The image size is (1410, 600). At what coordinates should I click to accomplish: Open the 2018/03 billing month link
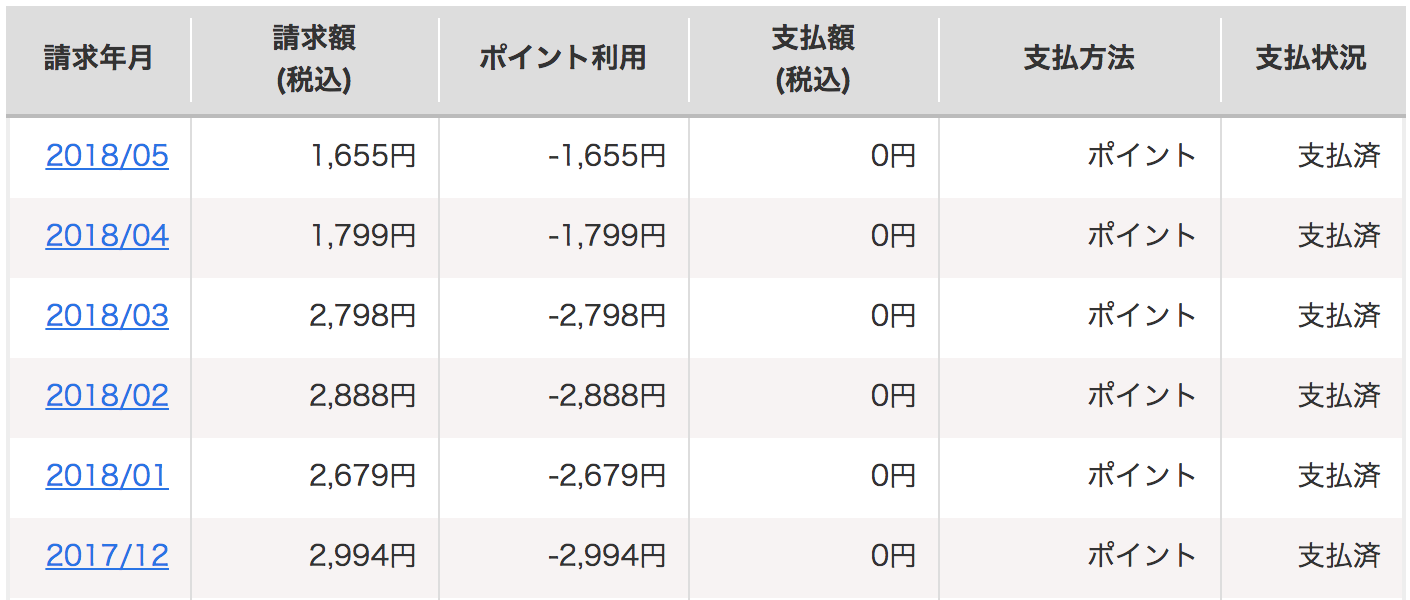point(107,316)
